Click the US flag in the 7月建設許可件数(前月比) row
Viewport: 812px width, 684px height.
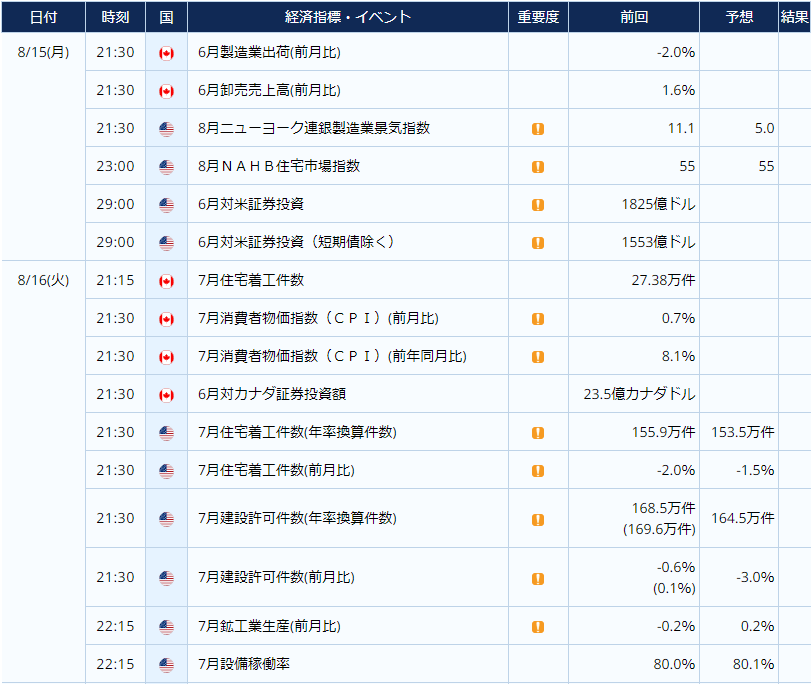166,578
